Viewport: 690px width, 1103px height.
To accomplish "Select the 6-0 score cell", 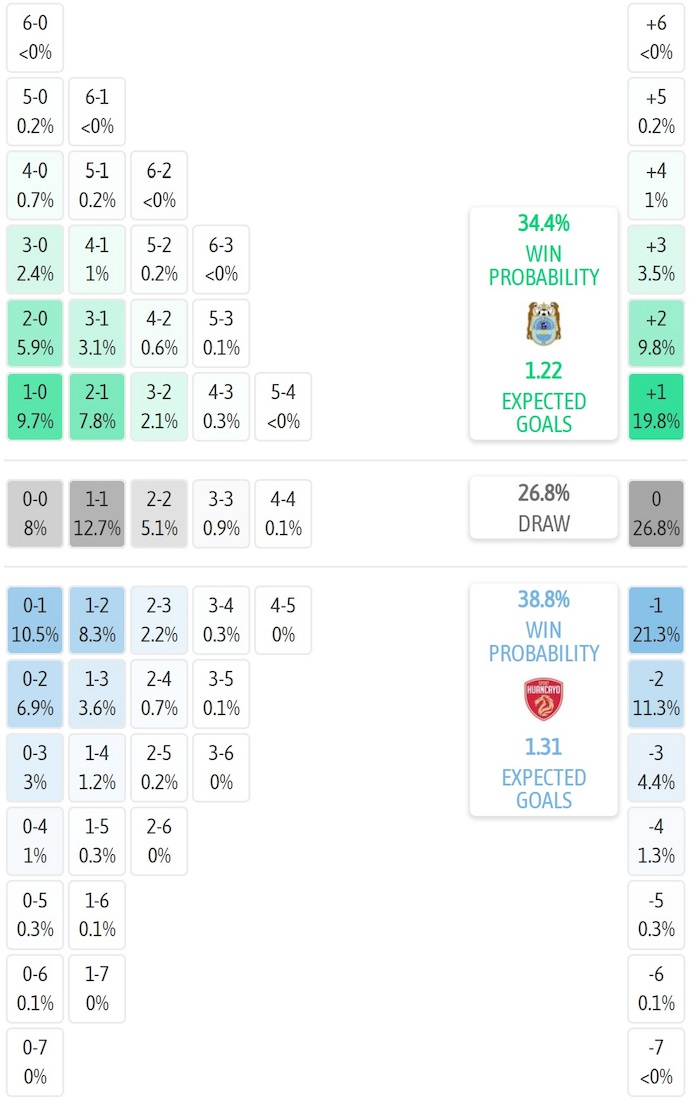I will [35, 38].
